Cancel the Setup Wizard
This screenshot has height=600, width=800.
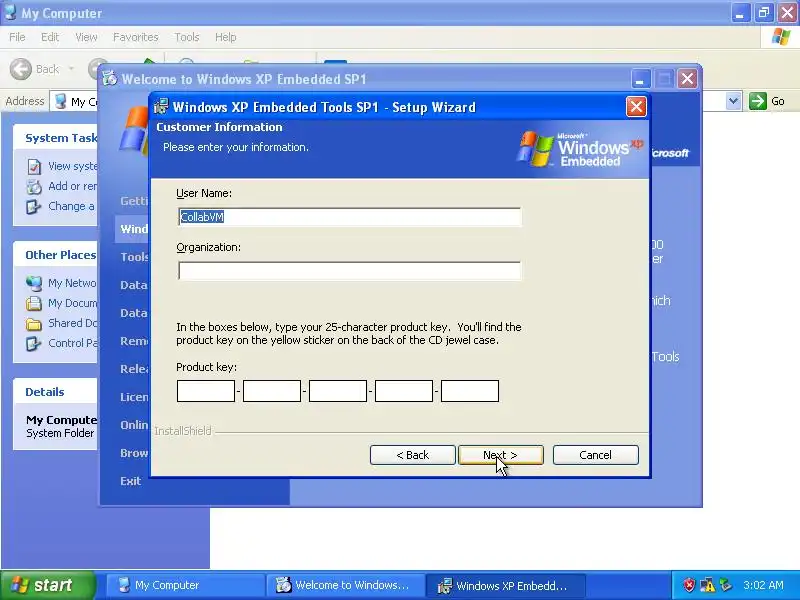click(x=595, y=455)
